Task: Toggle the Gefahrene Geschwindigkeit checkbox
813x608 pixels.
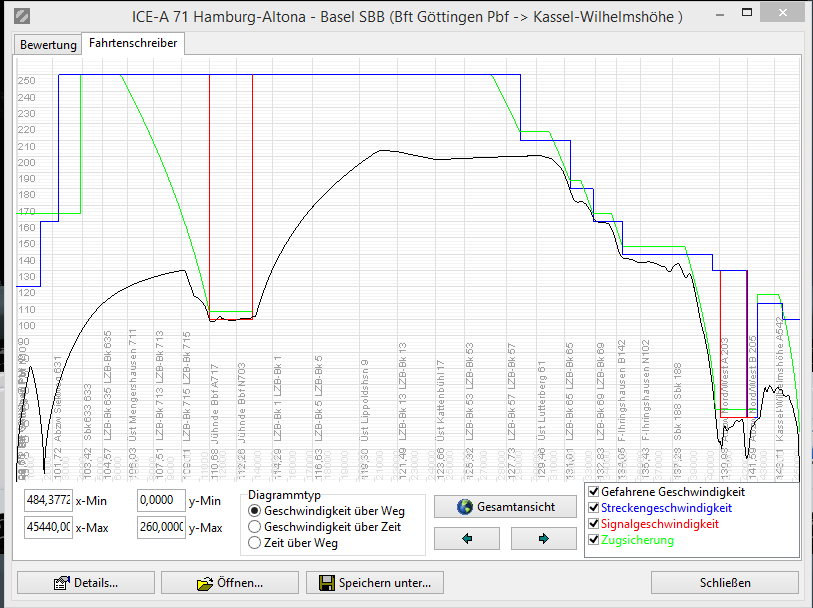Action: click(x=594, y=492)
